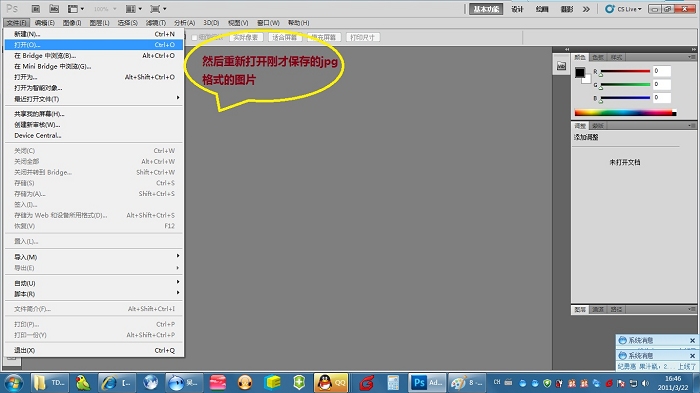Select the 摄影 Photography workspace
Screen dimensions: 700x393
(x=567, y=9)
